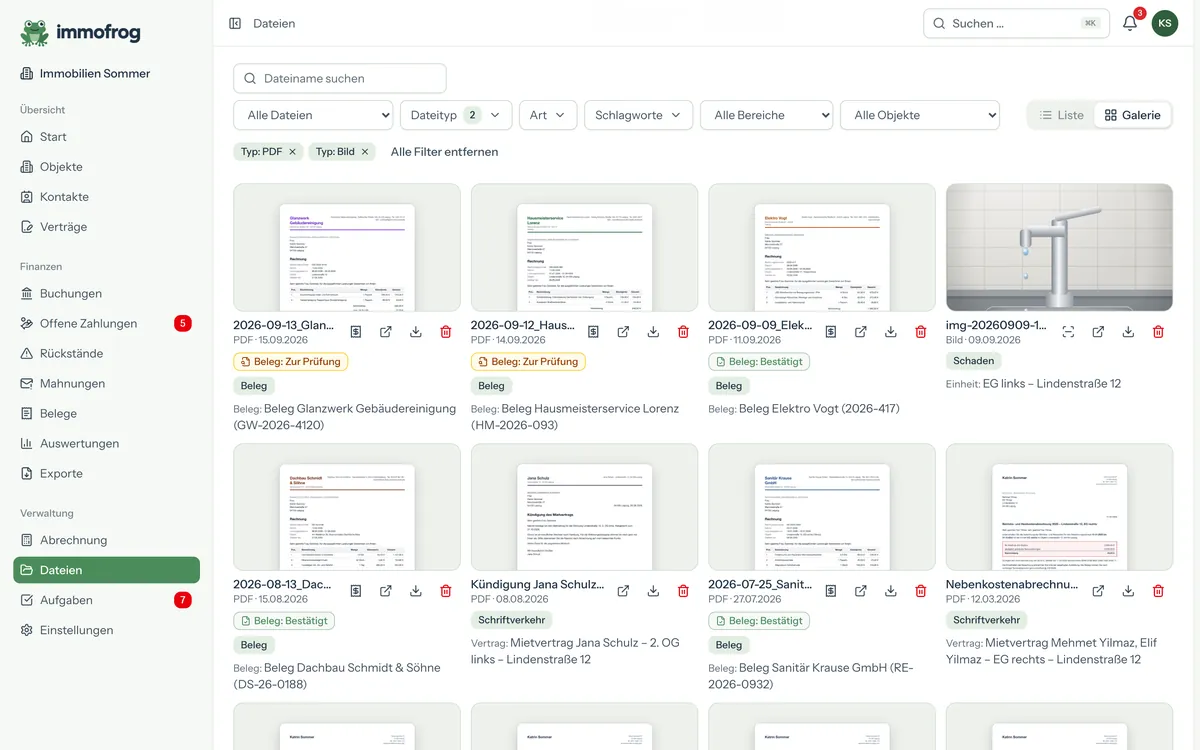Click Beleg: Zur Prüfung badge on Glanzwerk
1200x750 pixels.
coord(291,362)
